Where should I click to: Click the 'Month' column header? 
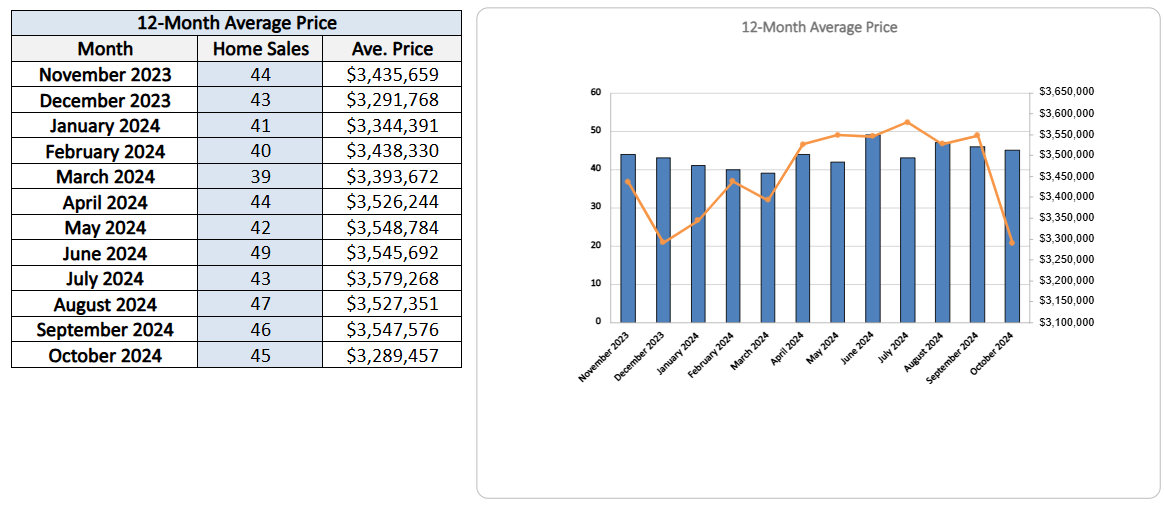click(105, 49)
